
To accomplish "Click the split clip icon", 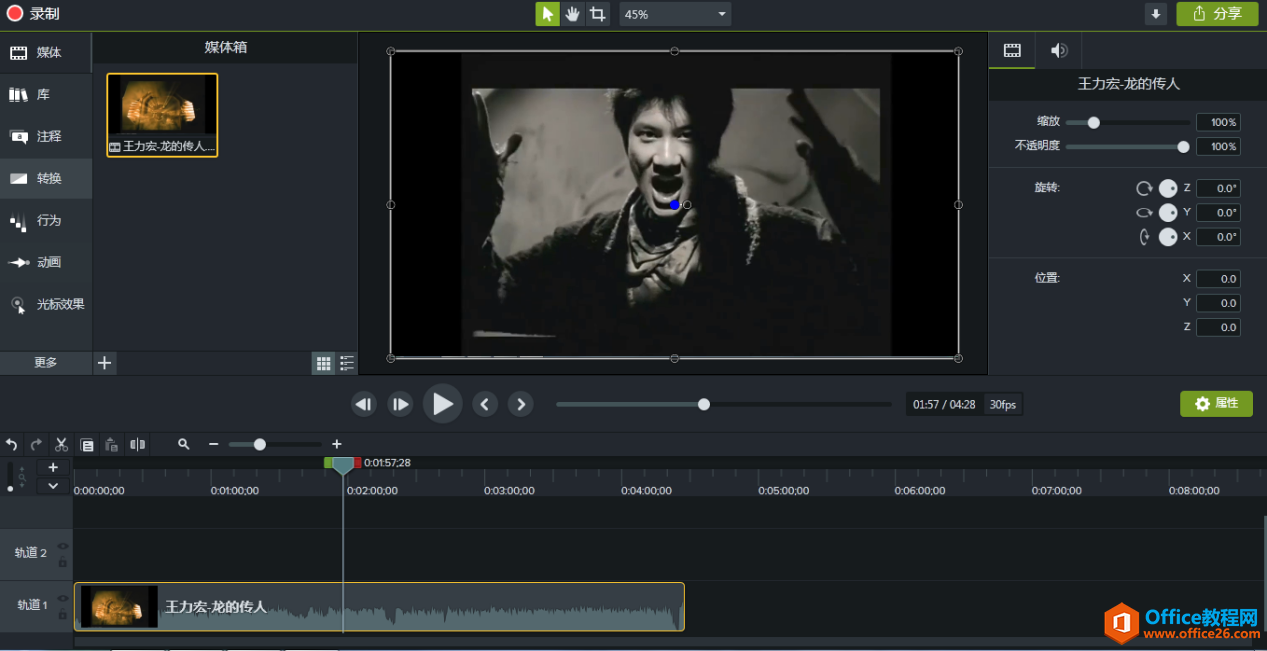I will pyautogui.click(x=137, y=444).
